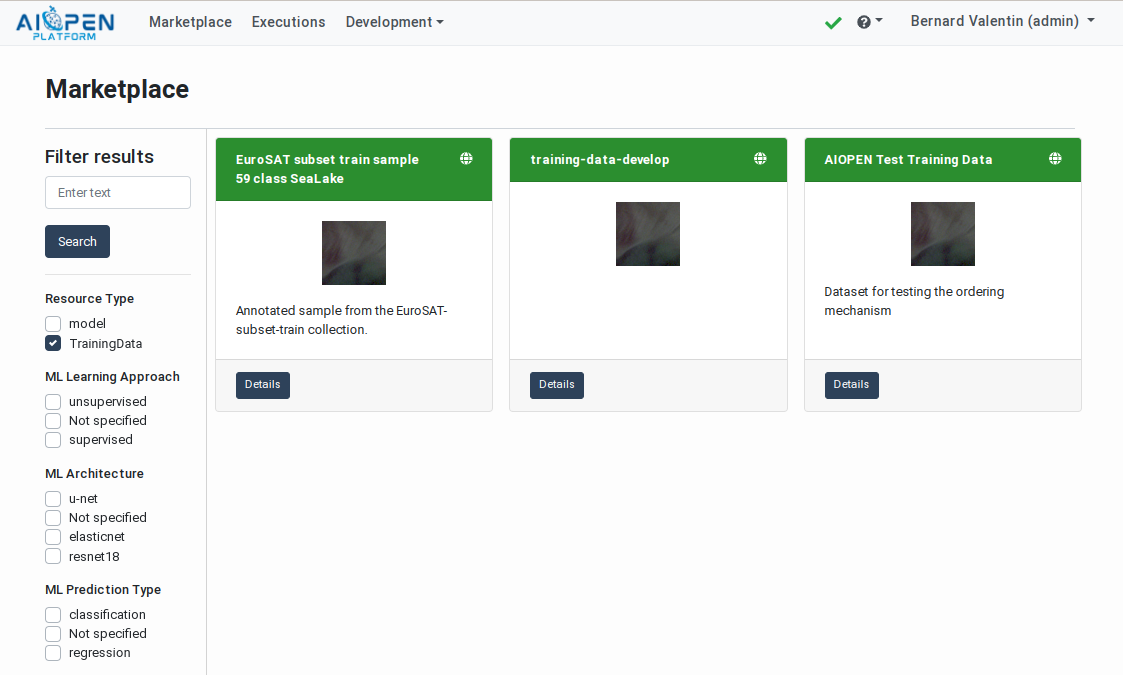Focus the Enter text filter field

pos(118,193)
